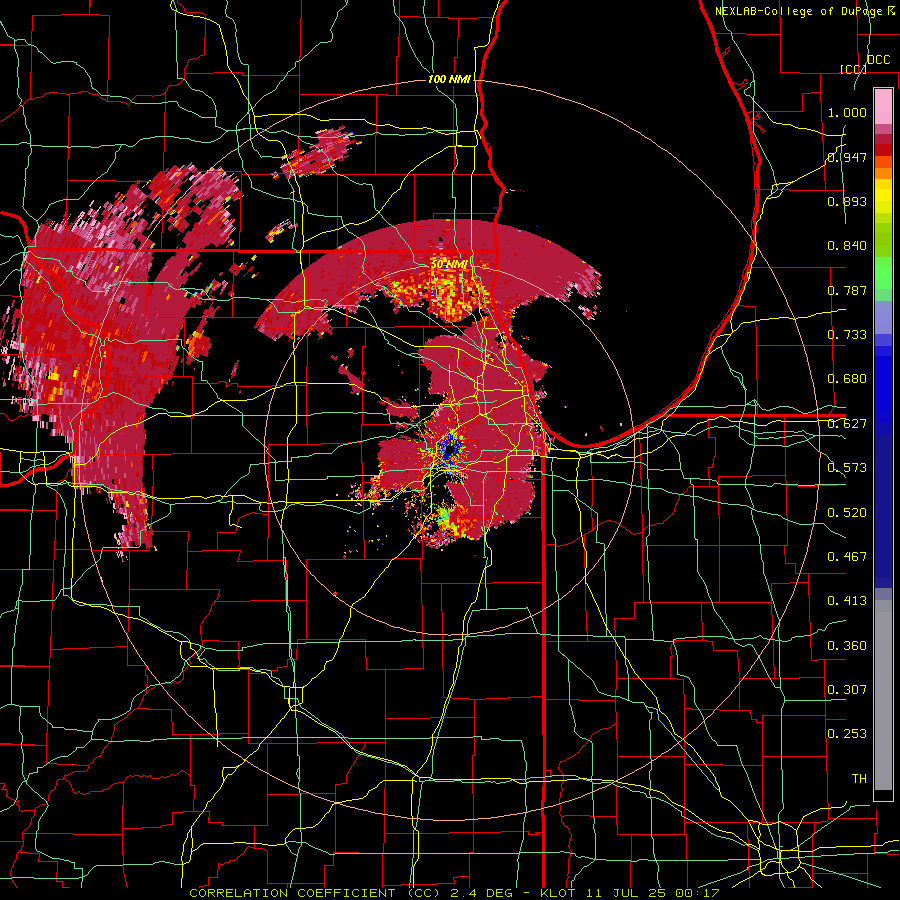
Task: Click the 0.787 scale value
Action: click(x=847, y=290)
